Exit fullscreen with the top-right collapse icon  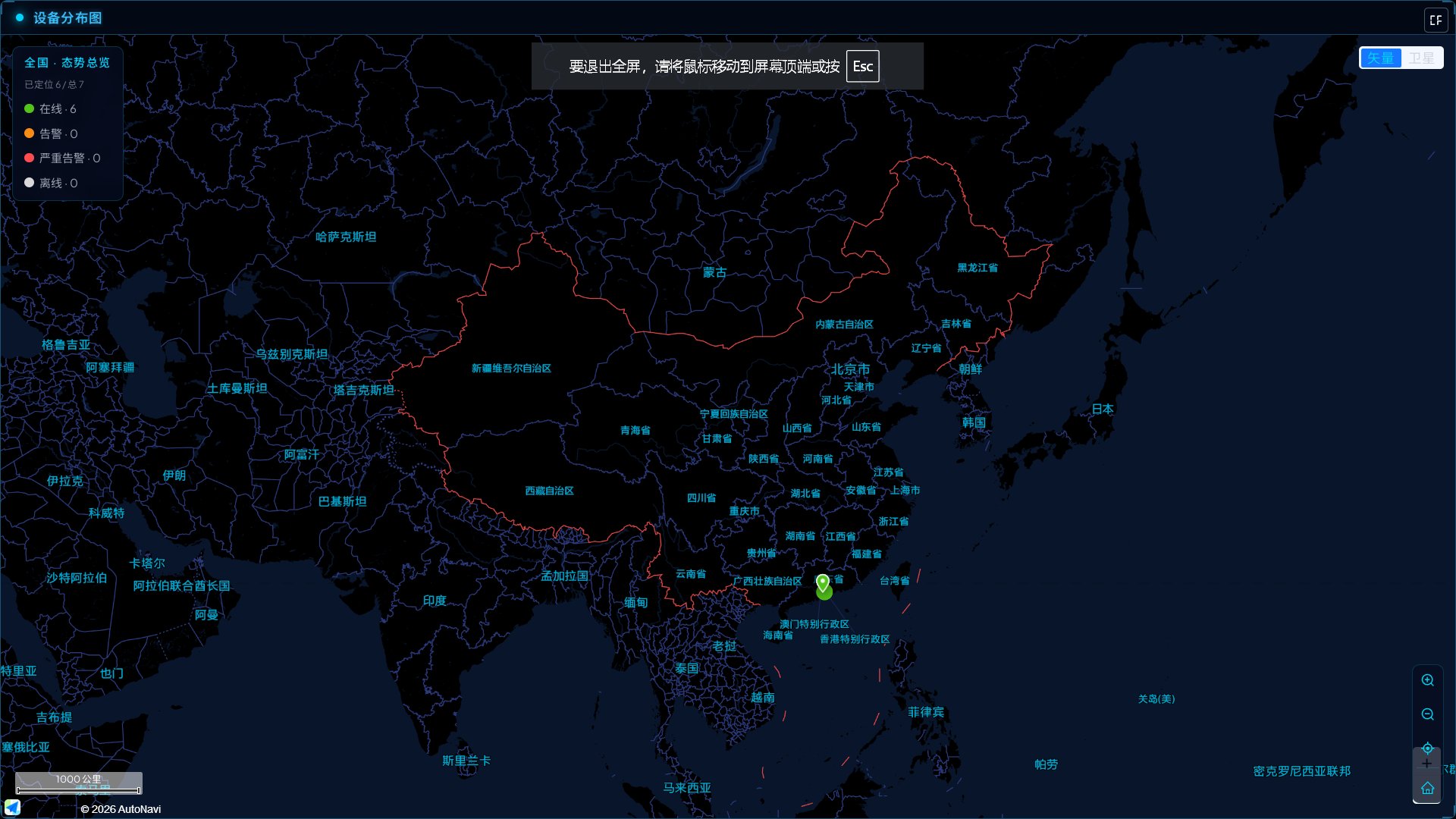click(x=1436, y=20)
